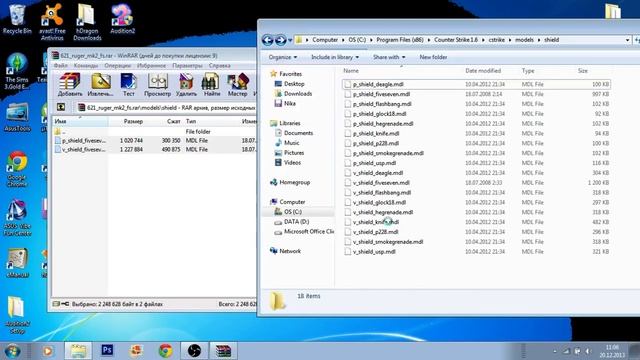The width and height of the screenshot is (640, 360).
Task: Open recent locations dropdown beside Forward
Action: 290,40
